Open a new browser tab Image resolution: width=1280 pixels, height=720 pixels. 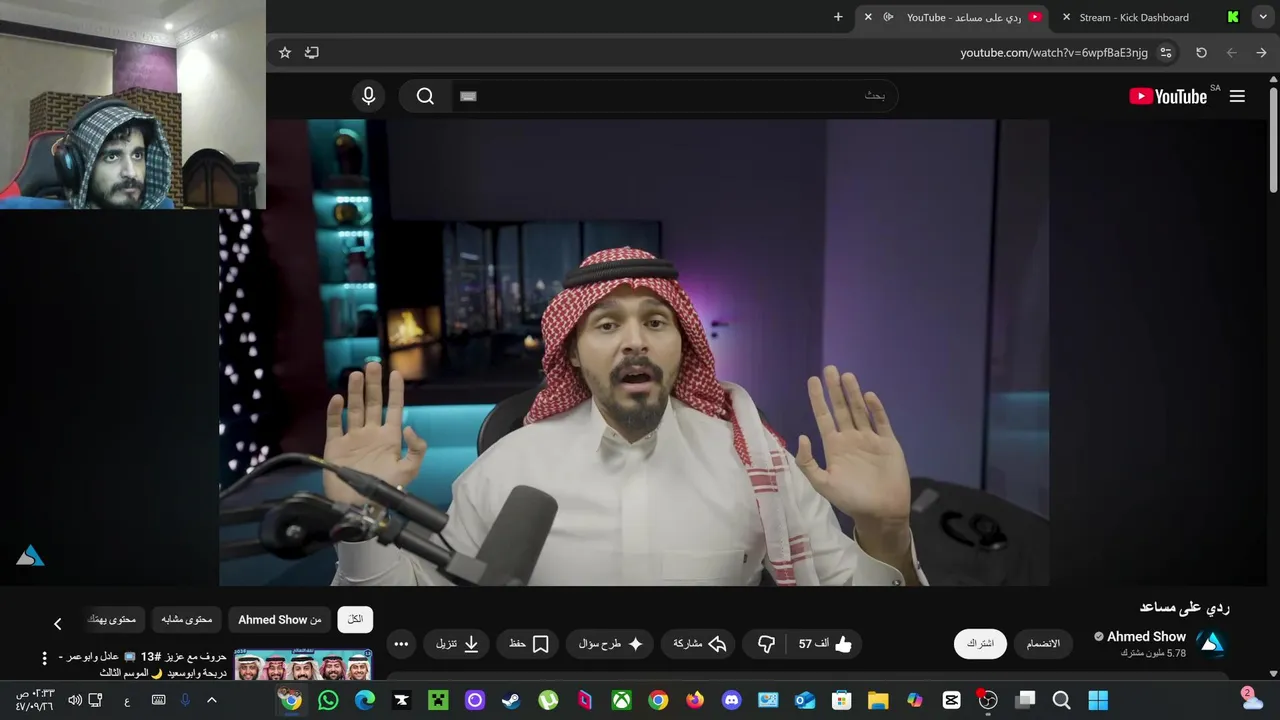point(838,17)
